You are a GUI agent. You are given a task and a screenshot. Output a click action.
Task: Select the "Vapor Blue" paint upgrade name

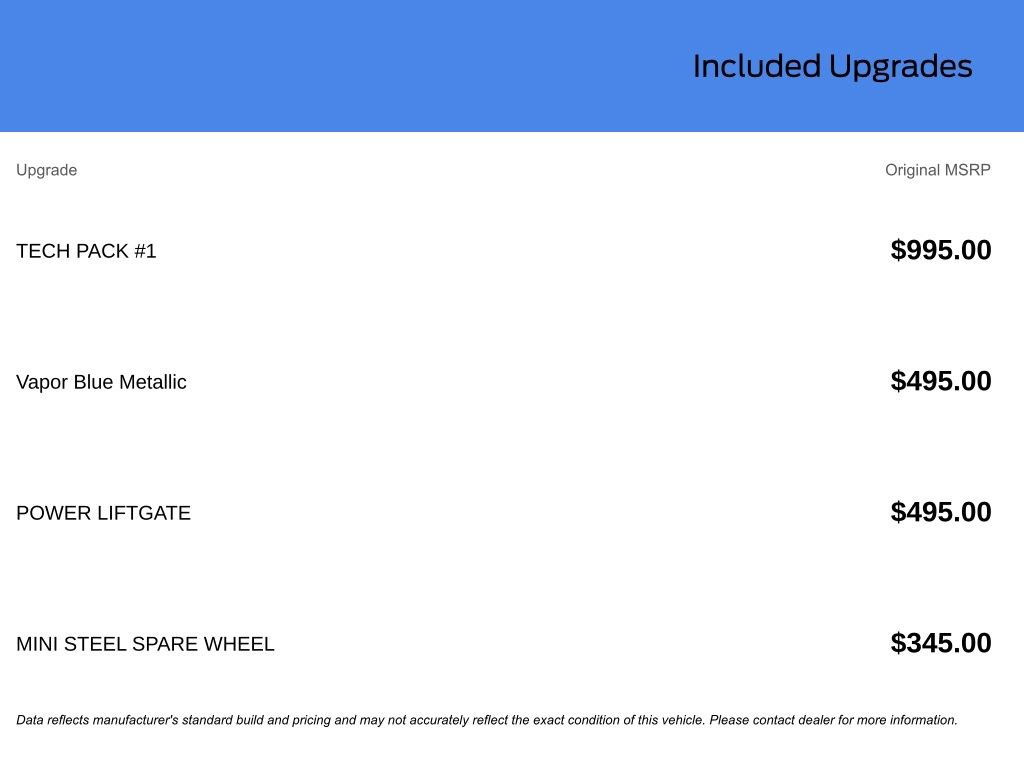[65, 382]
